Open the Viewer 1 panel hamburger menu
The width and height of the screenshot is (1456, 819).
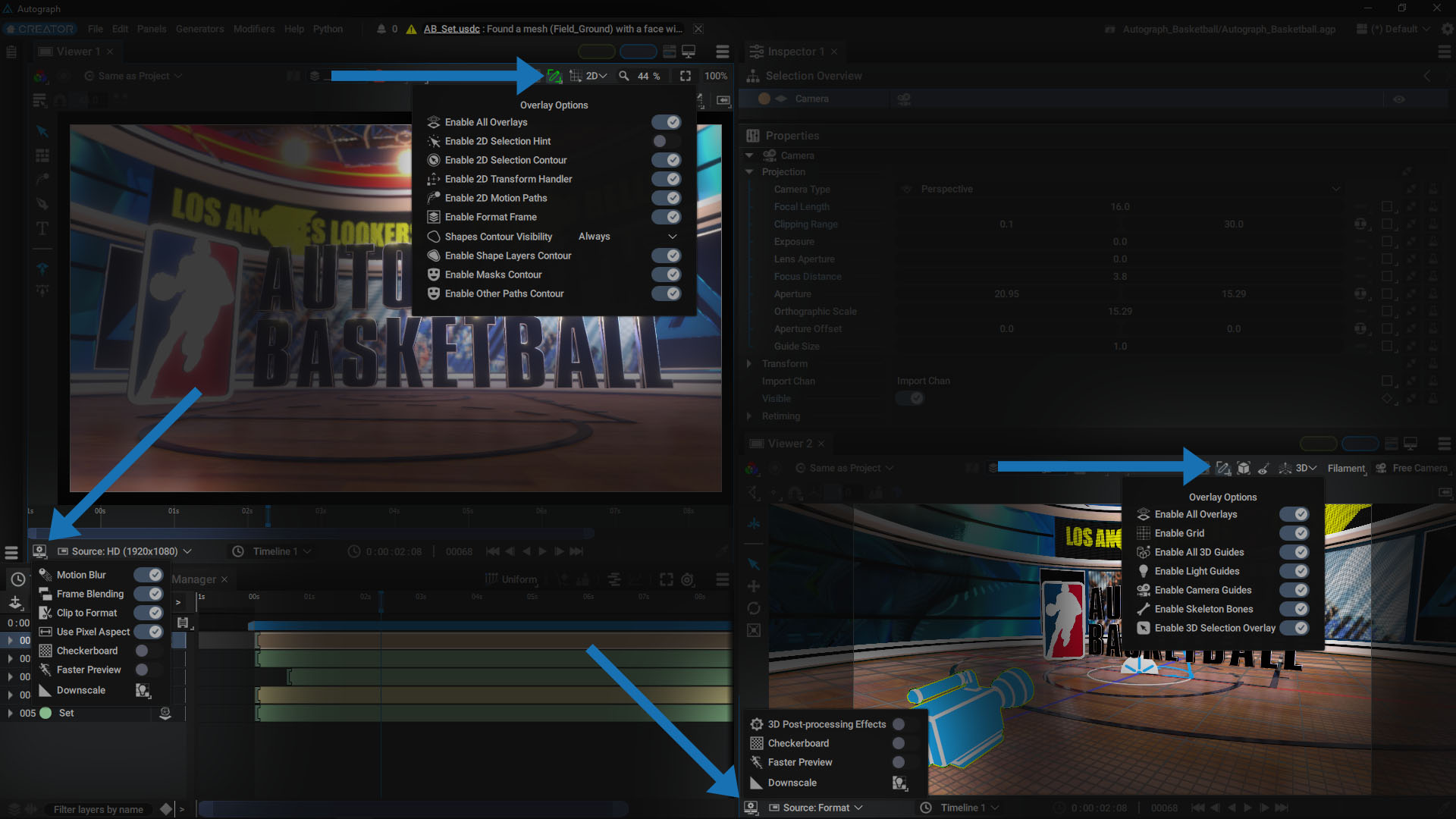pyautogui.click(x=722, y=52)
